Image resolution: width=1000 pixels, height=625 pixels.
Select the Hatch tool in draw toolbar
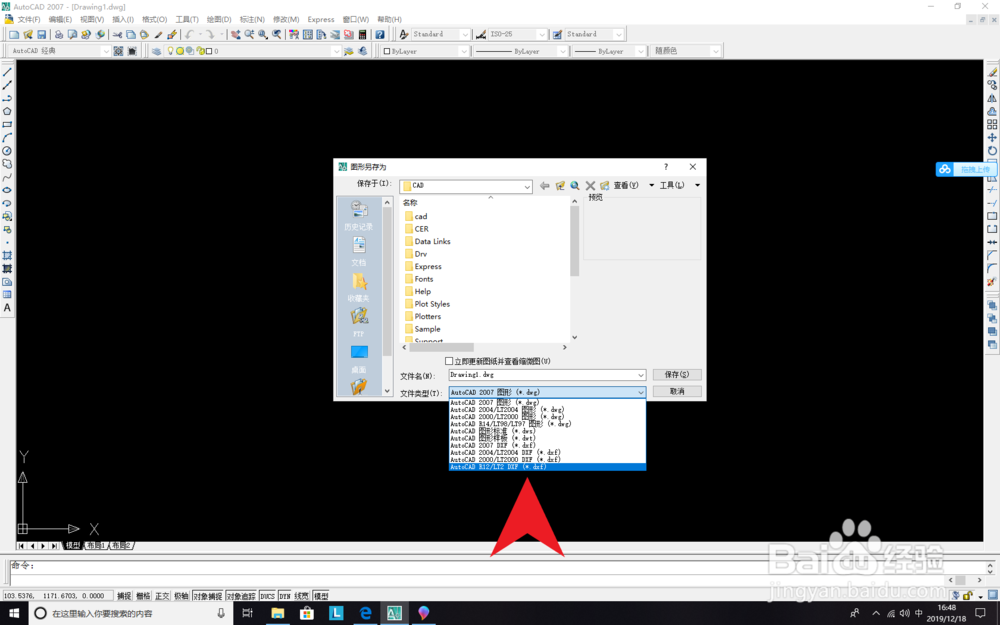pyautogui.click(x=7, y=256)
